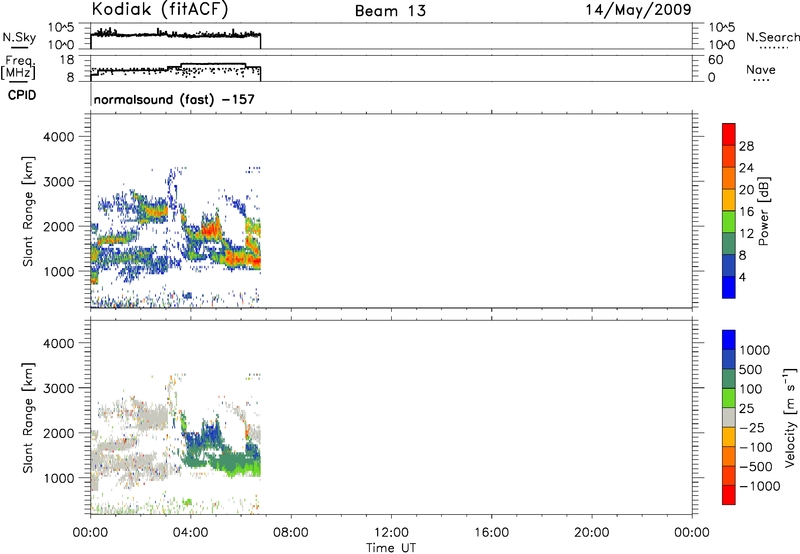800x554 pixels.
Task: Click the "04:00" time tick label
Action: click(x=191, y=533)
